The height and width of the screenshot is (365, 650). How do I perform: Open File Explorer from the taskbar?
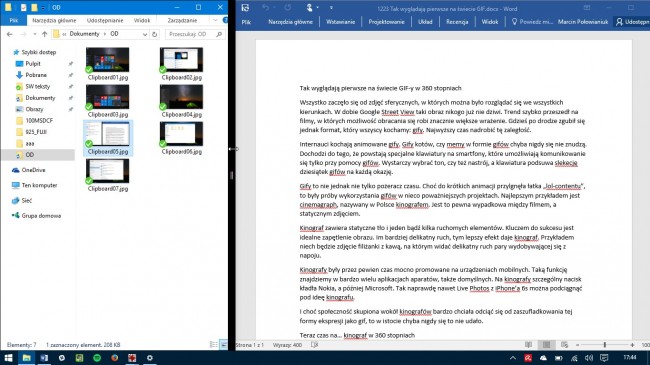pyautogui.click(x=26, y=358)
